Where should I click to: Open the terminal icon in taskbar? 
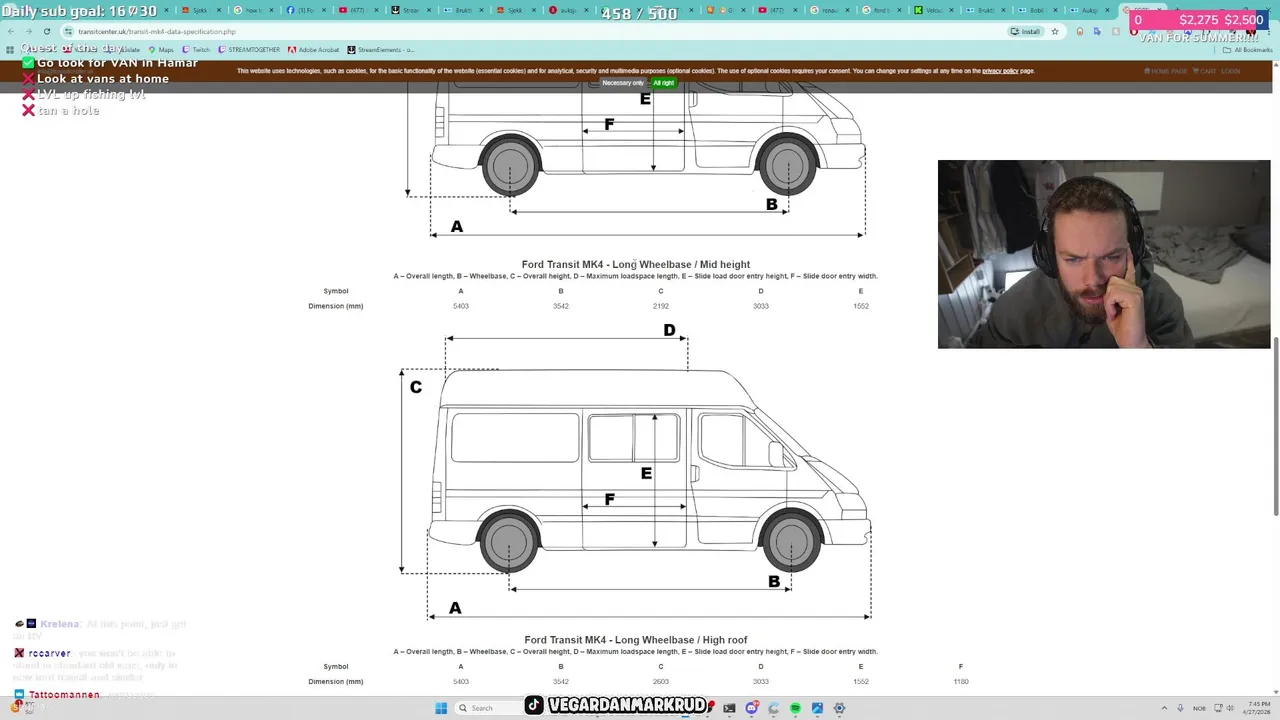coord(729,708)
